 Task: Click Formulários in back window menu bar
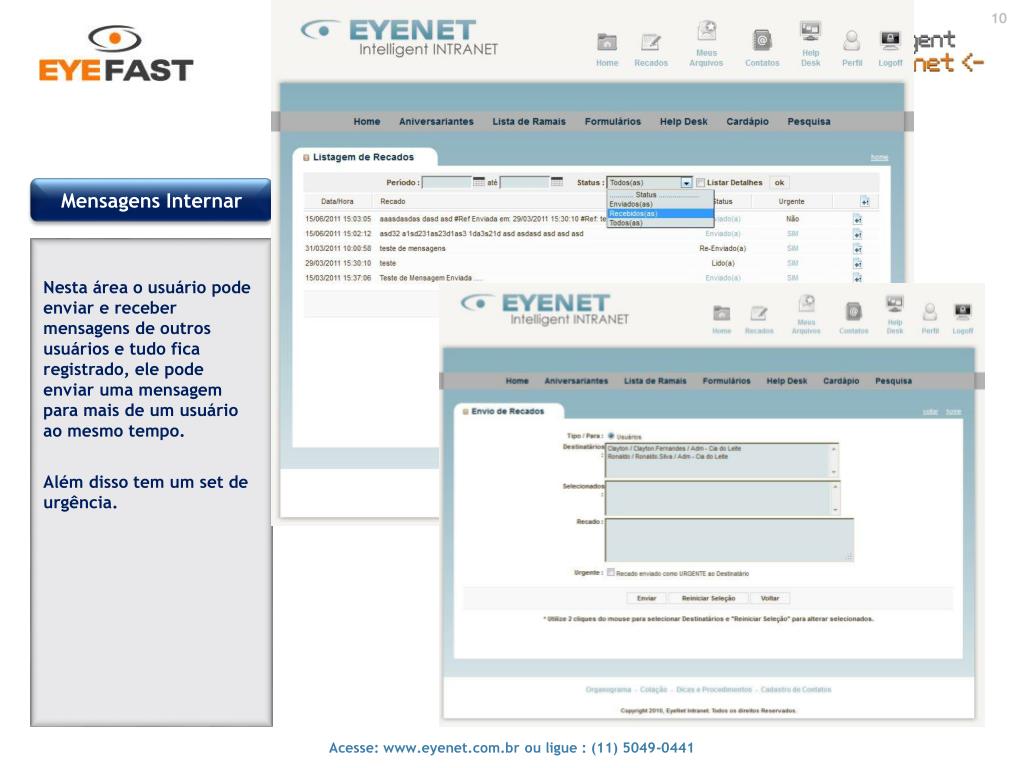[613, 121]
